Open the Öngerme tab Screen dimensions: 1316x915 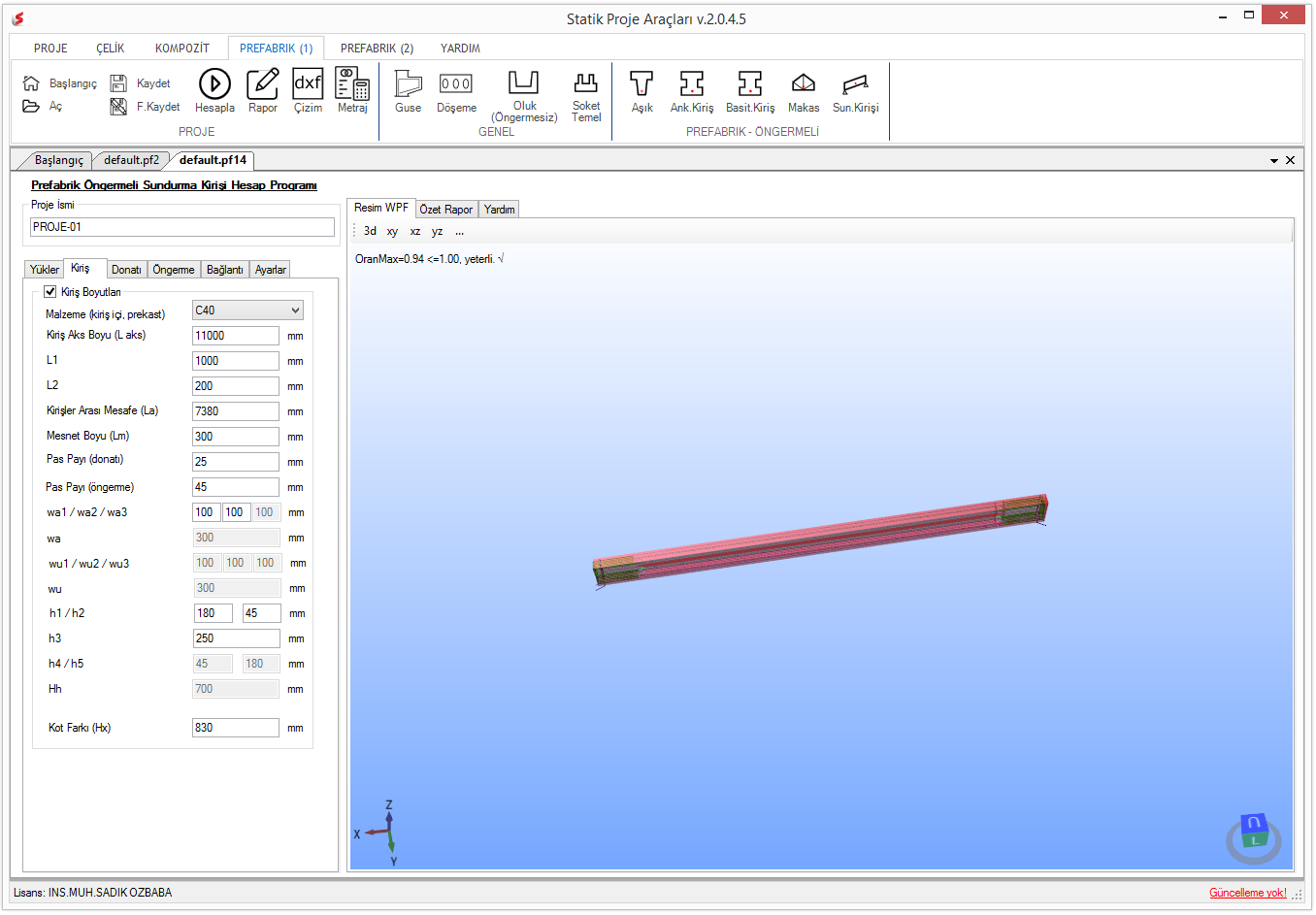[174, 270]
